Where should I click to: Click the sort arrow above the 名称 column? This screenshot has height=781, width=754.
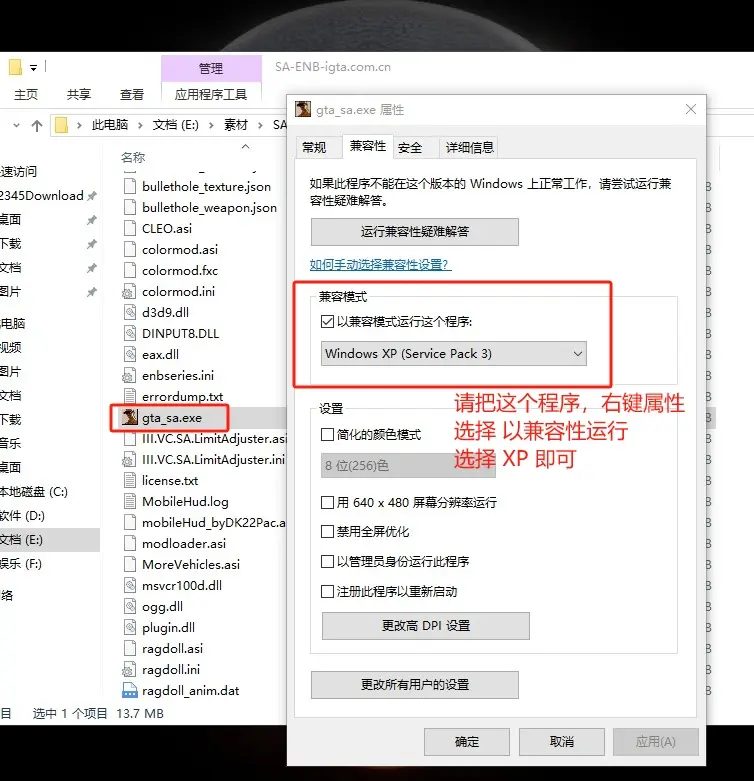245,146
